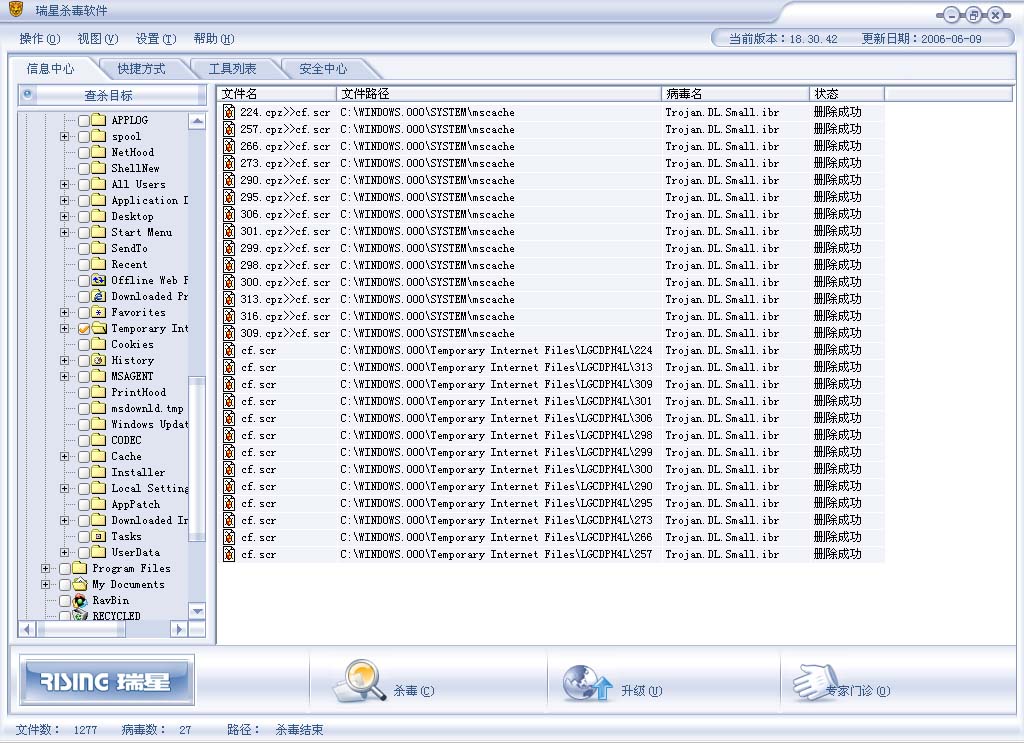Tick the Program Files checkbox
Image resolution: width=1024 pixels, height=743 pixels.
65,569
